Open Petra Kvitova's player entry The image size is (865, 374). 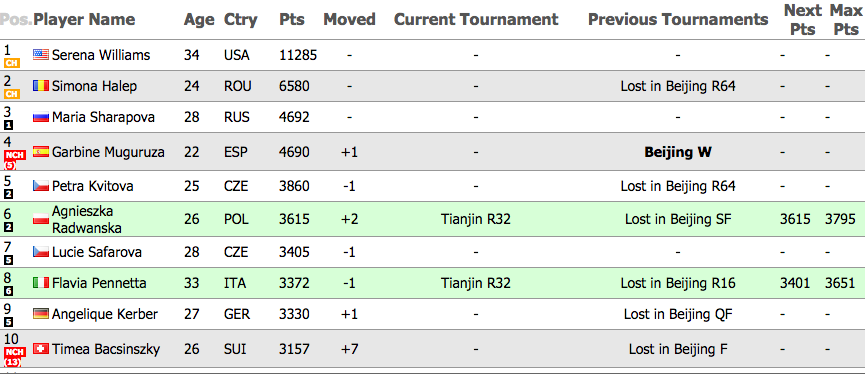pos(93,186)
